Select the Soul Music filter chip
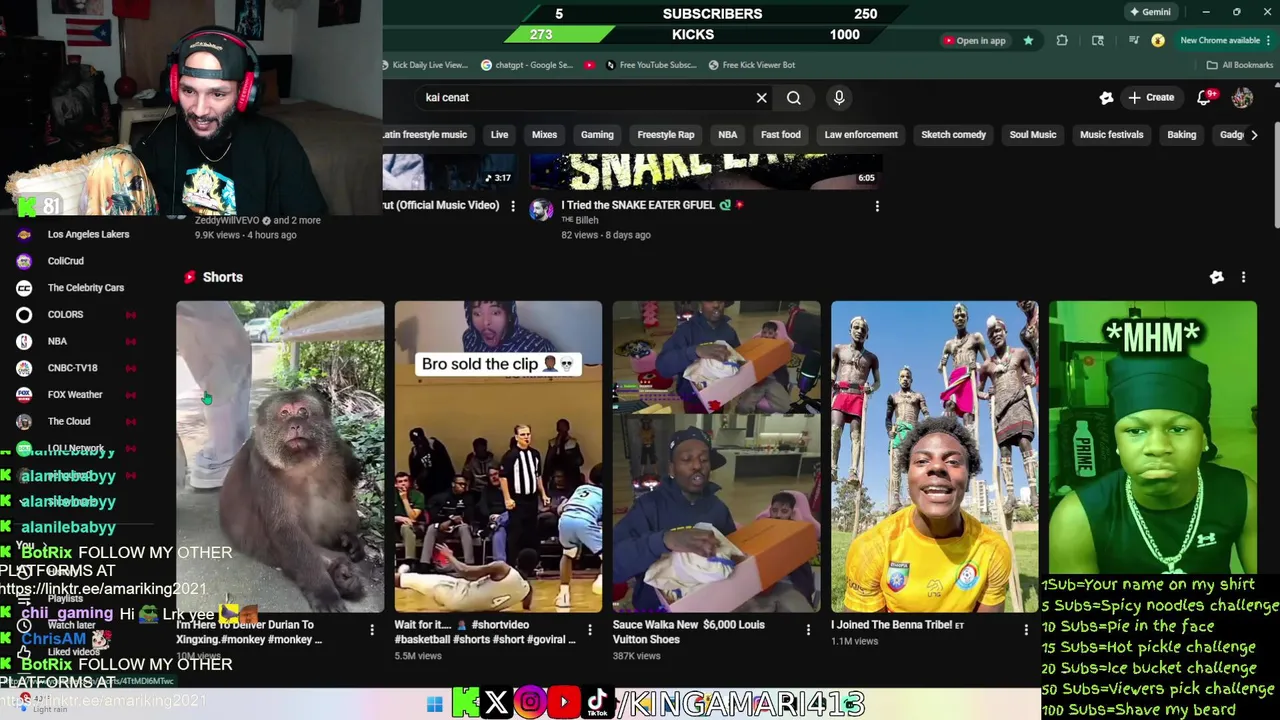The height and width of the screenshot is (720, 1280). [x=1033, y=135]
